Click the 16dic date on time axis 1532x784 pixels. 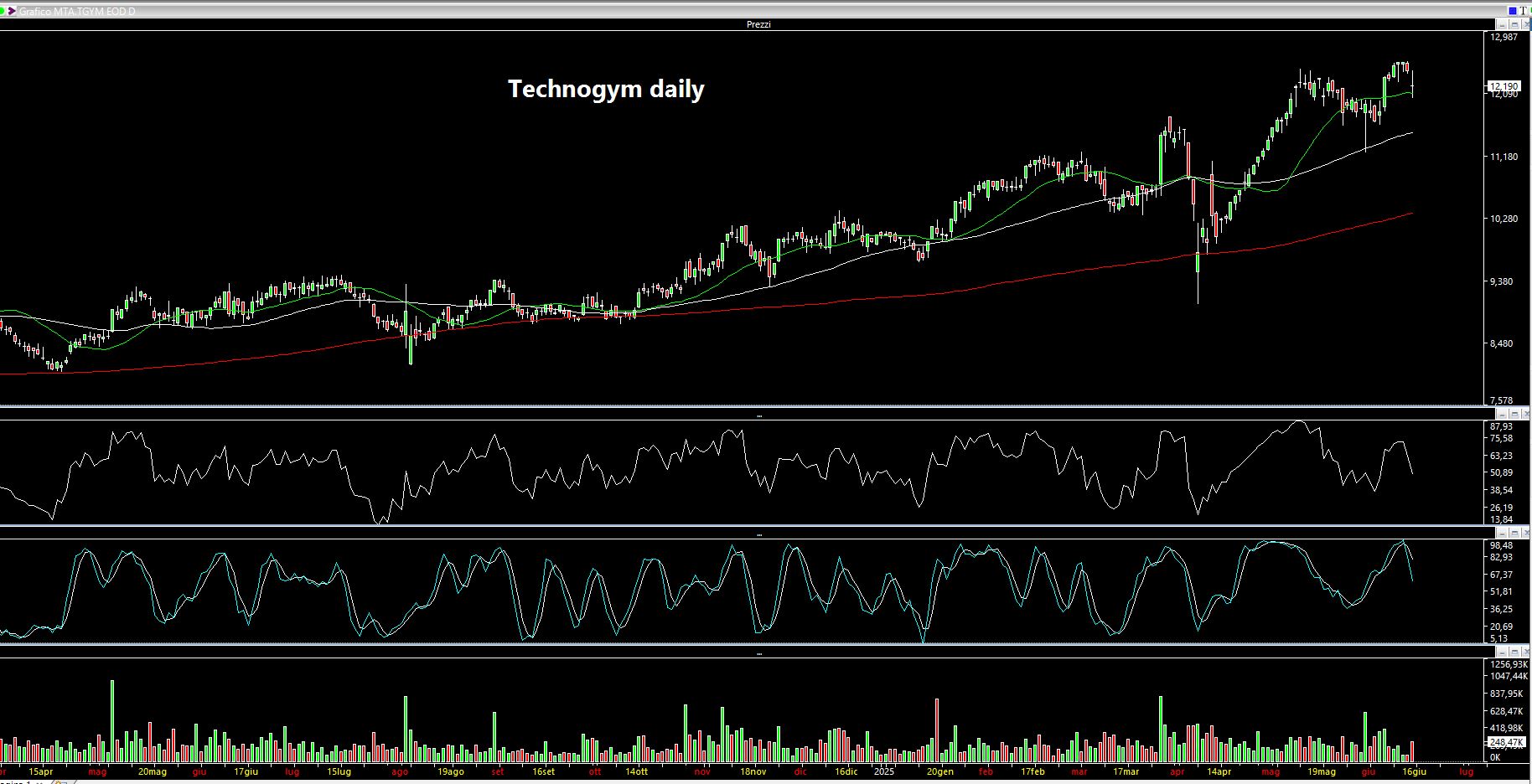(846, 772)
